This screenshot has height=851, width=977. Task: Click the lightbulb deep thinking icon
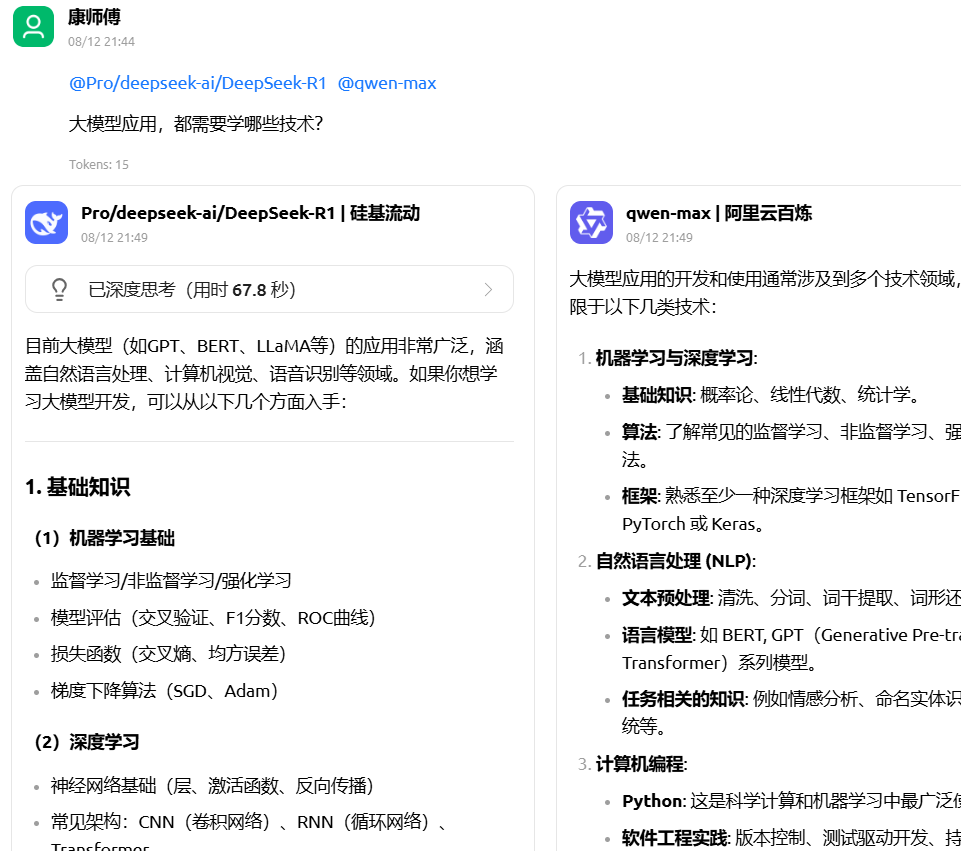pos(59,290)
